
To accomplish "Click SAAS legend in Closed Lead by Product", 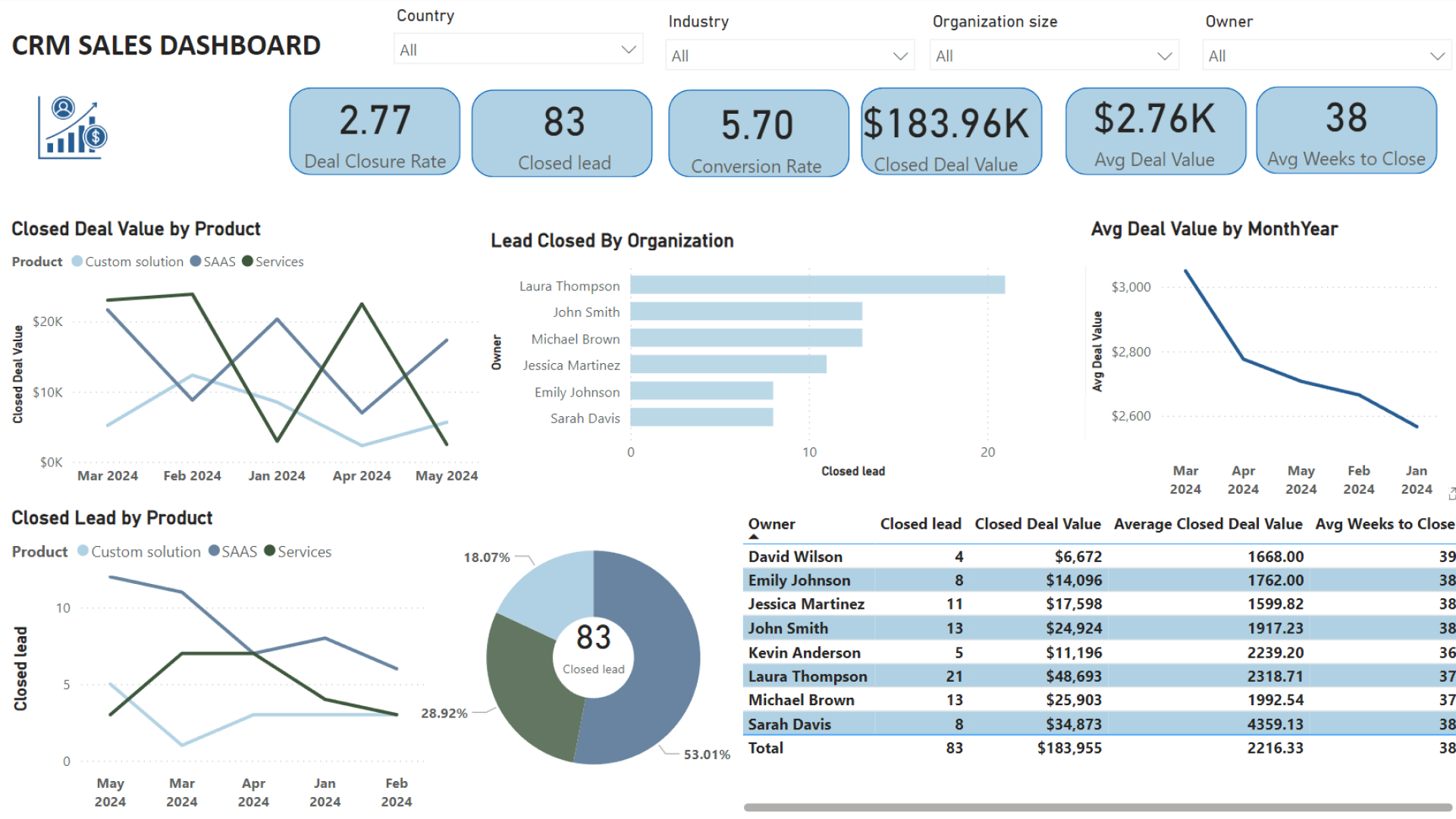I will tap(233, 551).
